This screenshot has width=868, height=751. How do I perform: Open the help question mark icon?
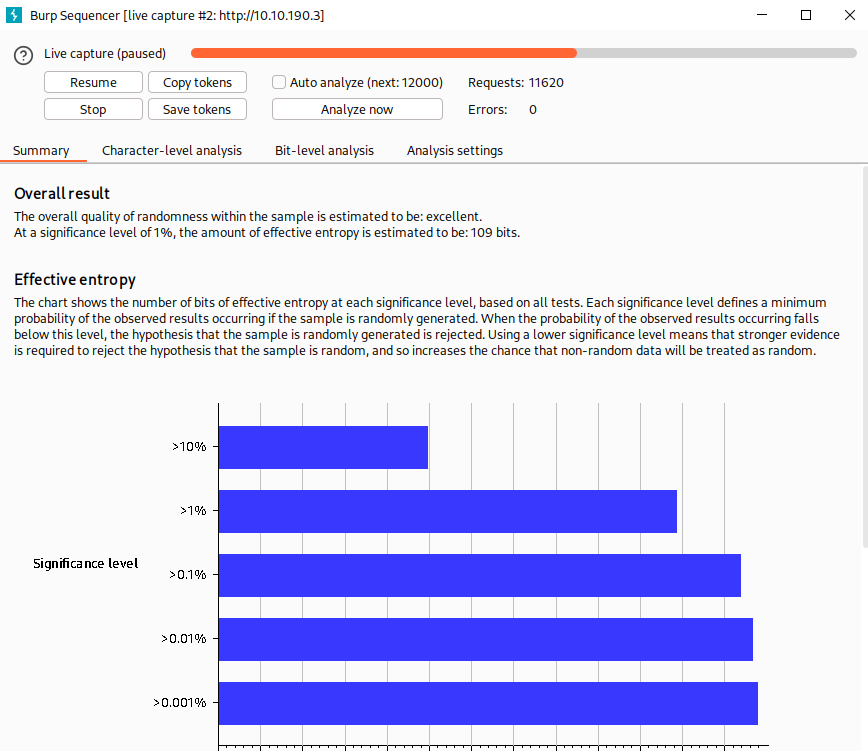point(23,55)
